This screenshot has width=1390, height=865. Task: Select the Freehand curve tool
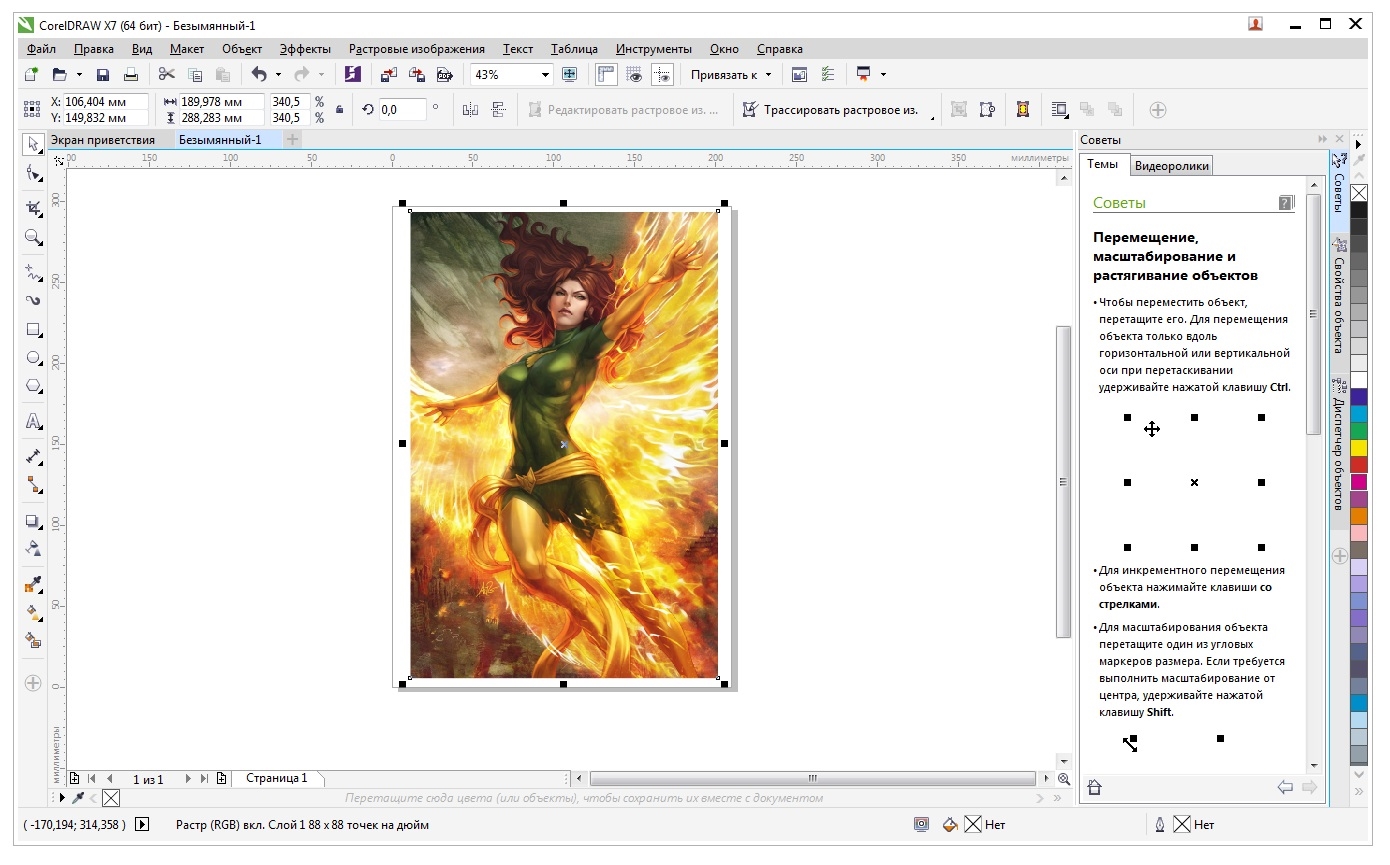pos(33,271)
